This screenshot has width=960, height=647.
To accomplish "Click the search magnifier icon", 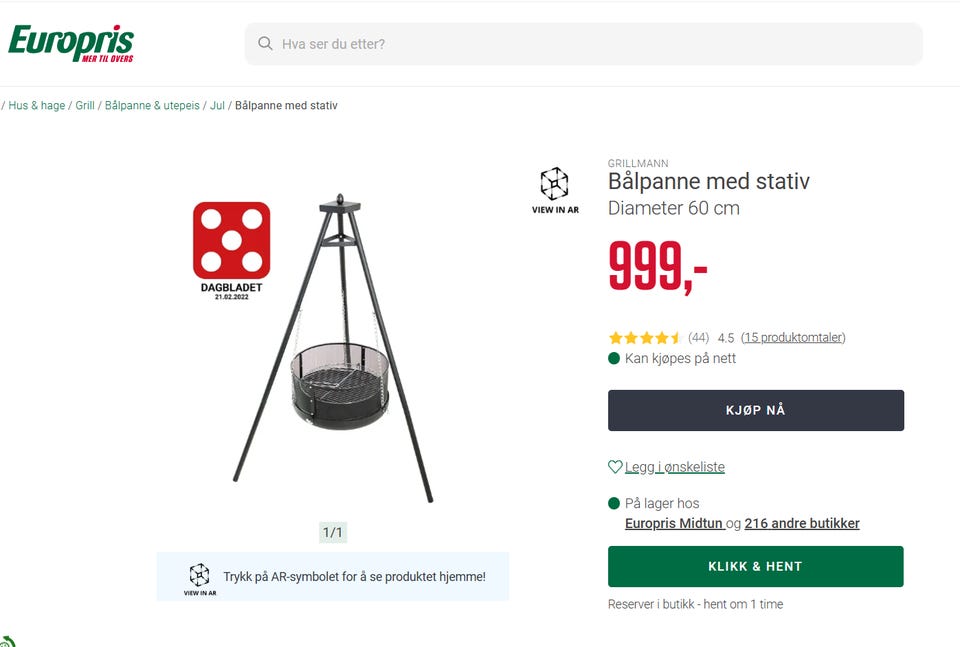I will (x=265, y=44).
